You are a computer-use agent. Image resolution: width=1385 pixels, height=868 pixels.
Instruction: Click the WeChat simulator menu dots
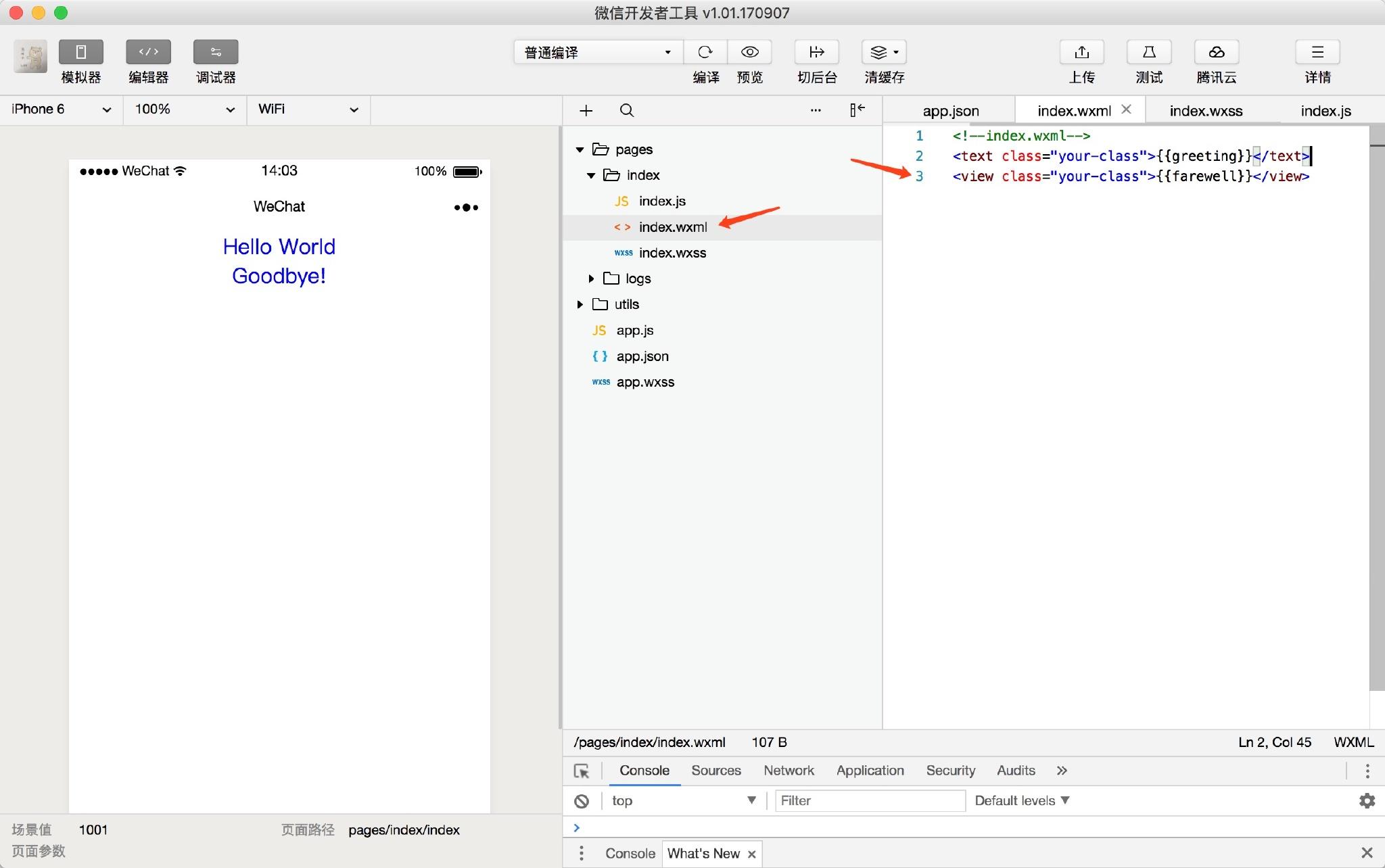466,208
